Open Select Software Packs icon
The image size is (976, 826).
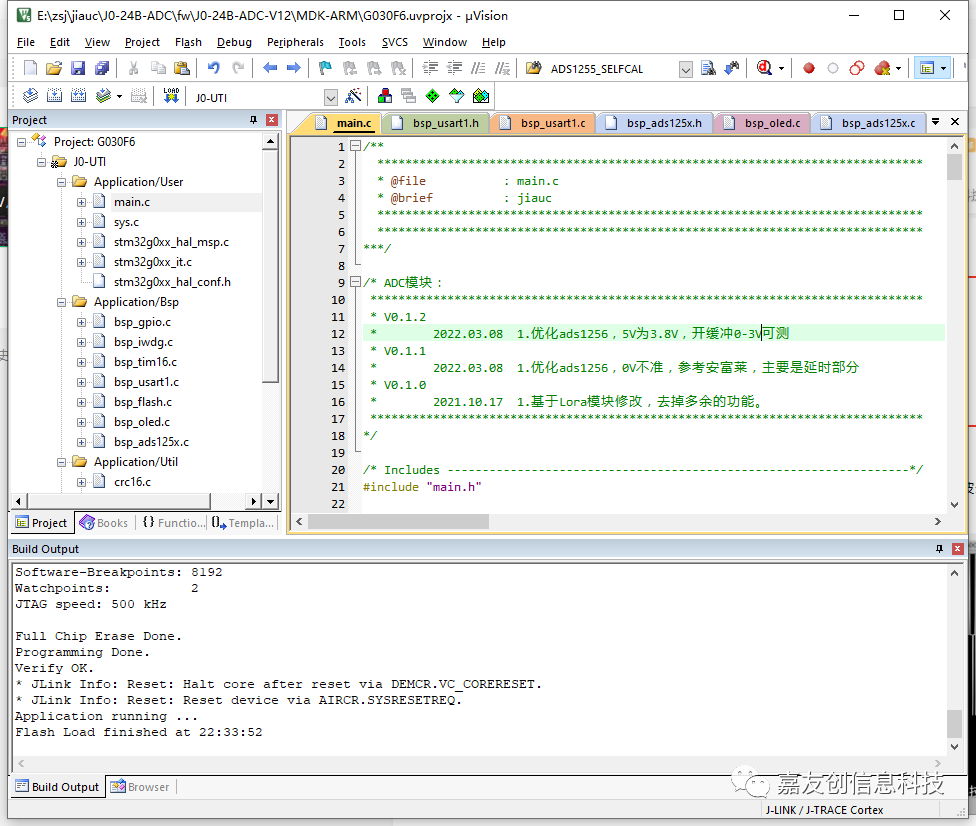(457, 96)
